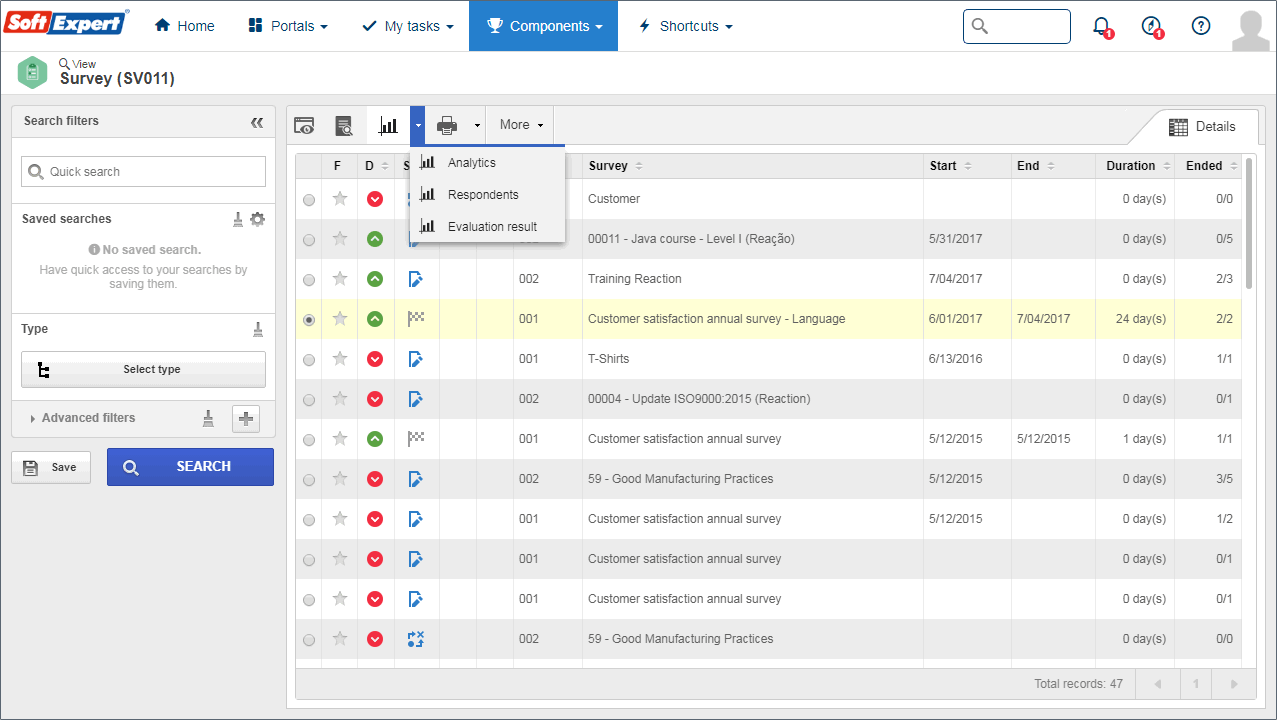Viewport: 1277px width, 720px height.
Task: Click the blue SEARCH button
Action: pos(190,467)
